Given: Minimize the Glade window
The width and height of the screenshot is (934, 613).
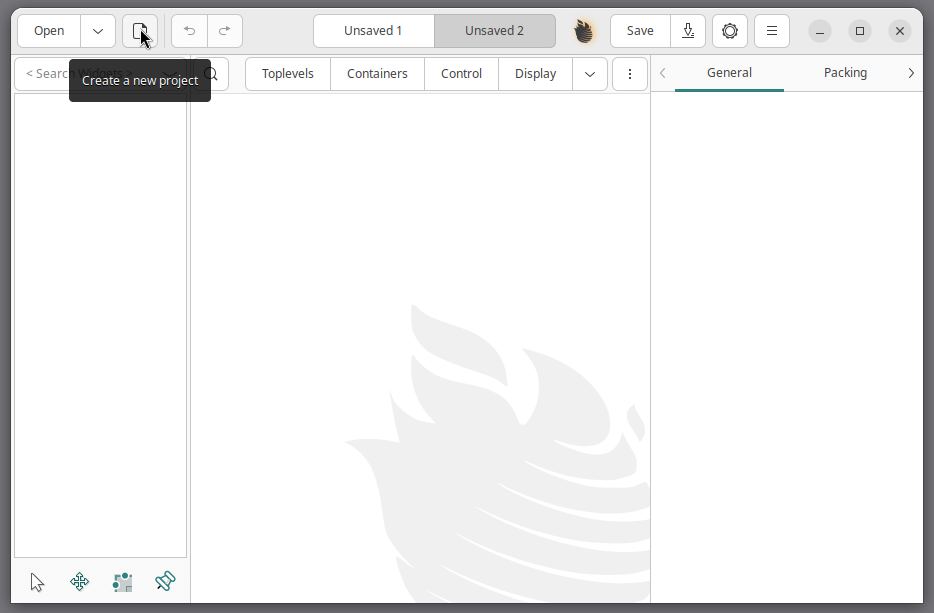Looking at the screenshot, I should (x=820, y=31).
